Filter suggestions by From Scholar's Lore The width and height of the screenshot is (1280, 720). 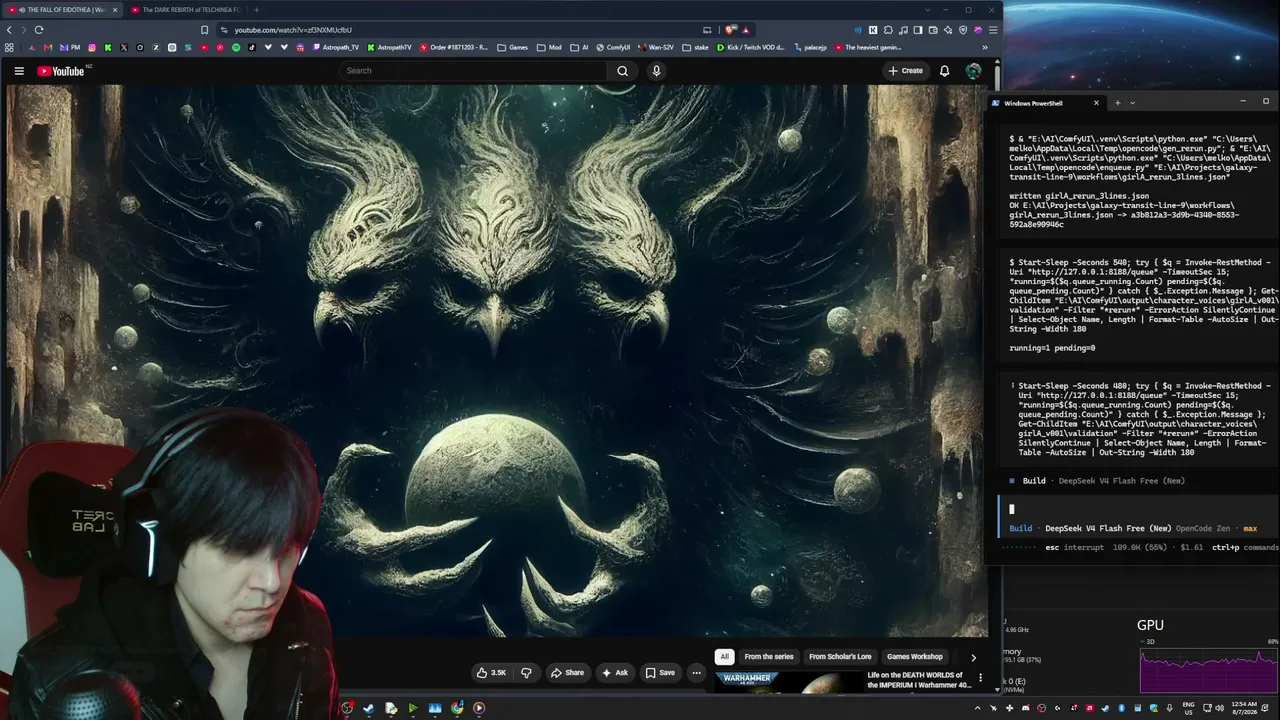(840, 657)
